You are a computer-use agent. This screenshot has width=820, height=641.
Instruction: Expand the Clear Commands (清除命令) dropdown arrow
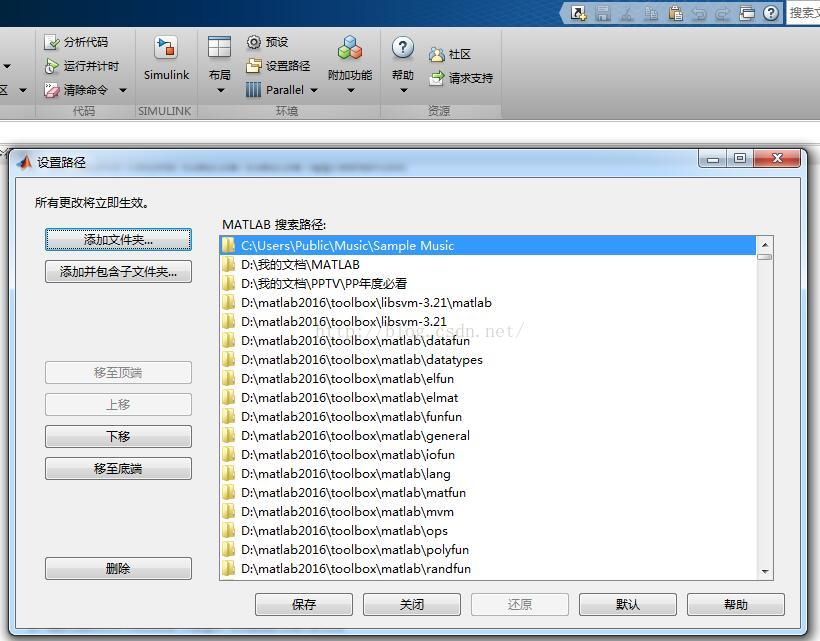coord(123,90)
